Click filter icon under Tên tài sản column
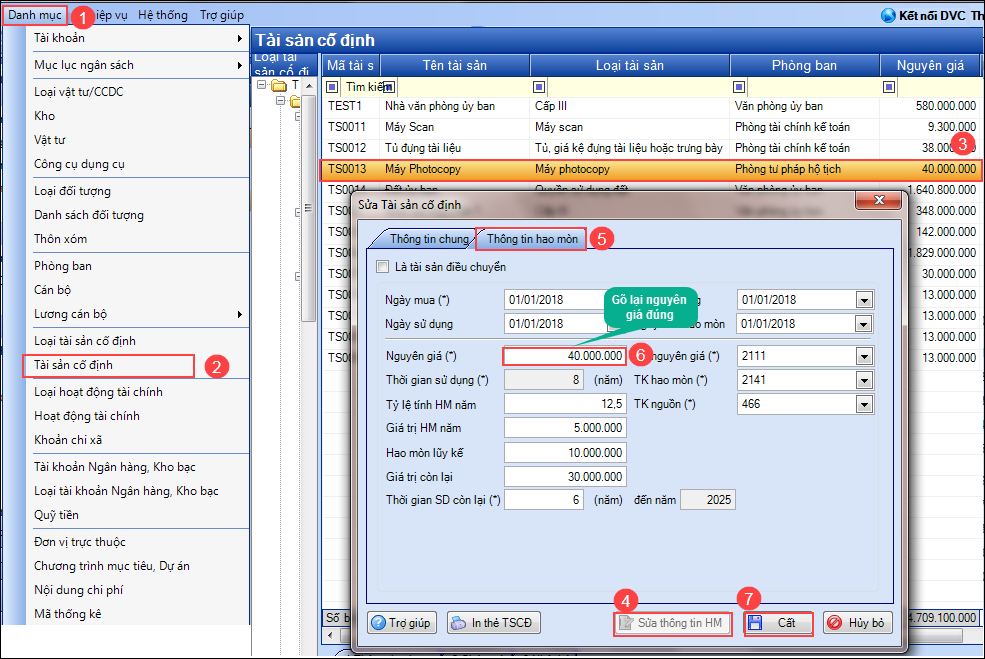985x659 pixels. (389, 87)
